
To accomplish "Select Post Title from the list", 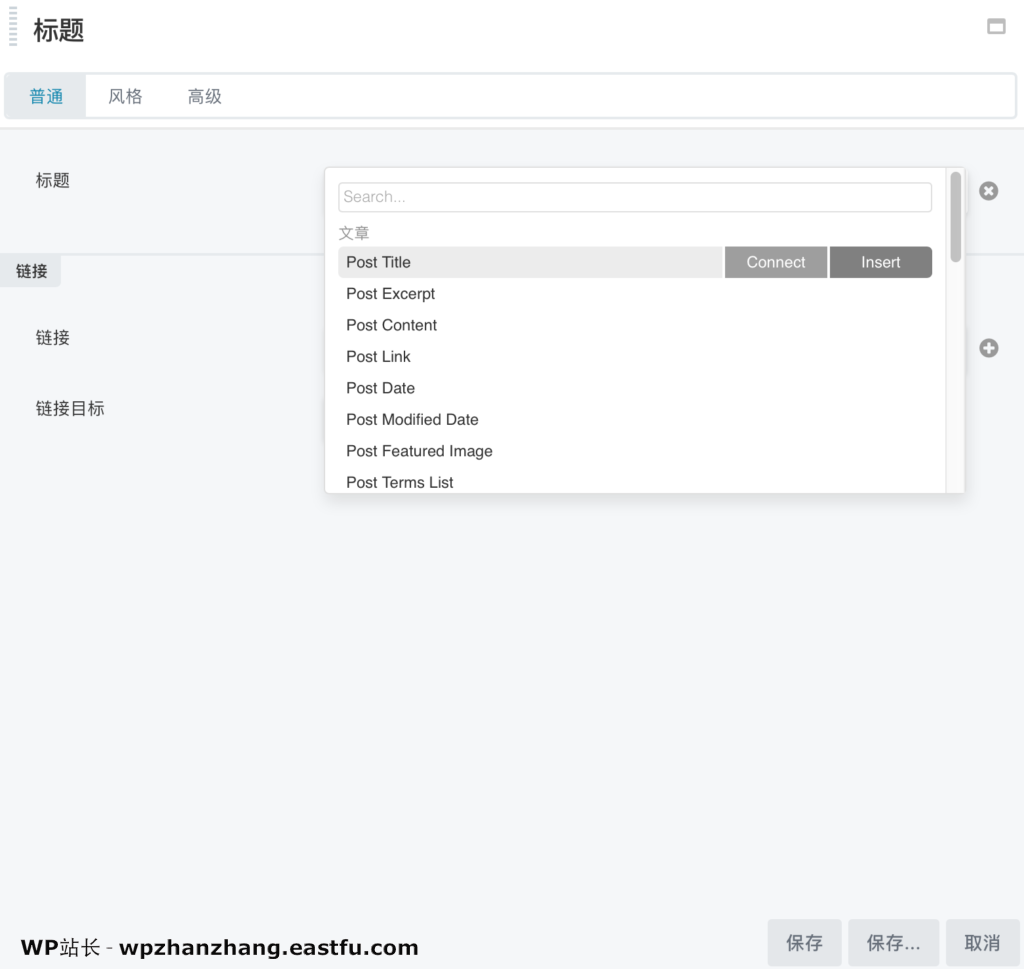I will (x=379, y=262).
